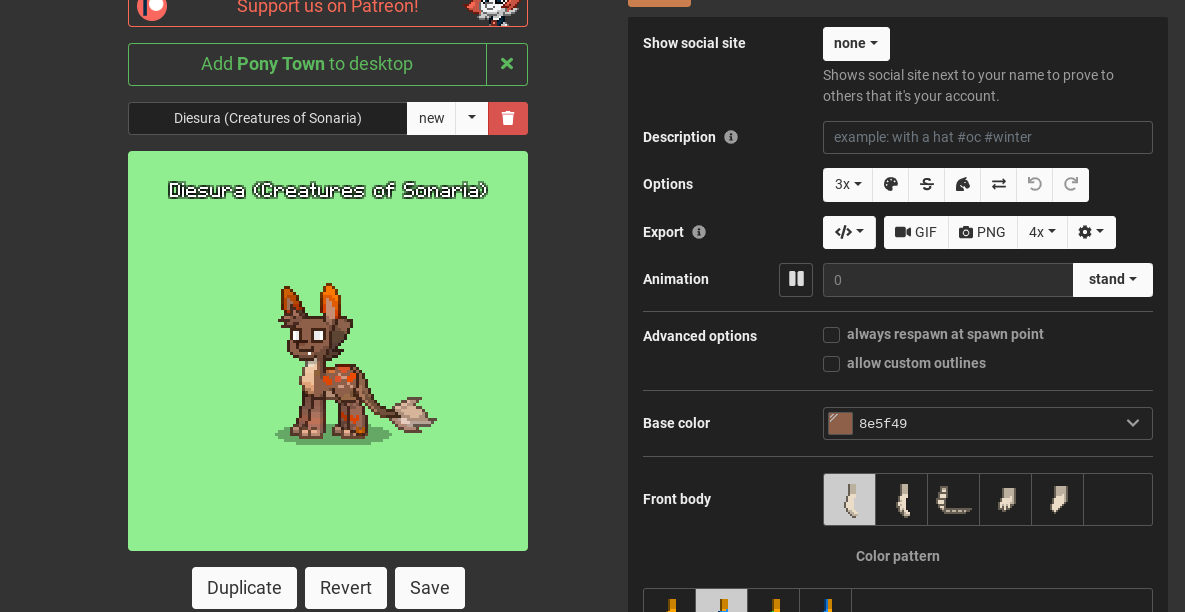1185x612 pixels.
Task: Open the stand animation dropdown
Action: [x=1112, y=280]
